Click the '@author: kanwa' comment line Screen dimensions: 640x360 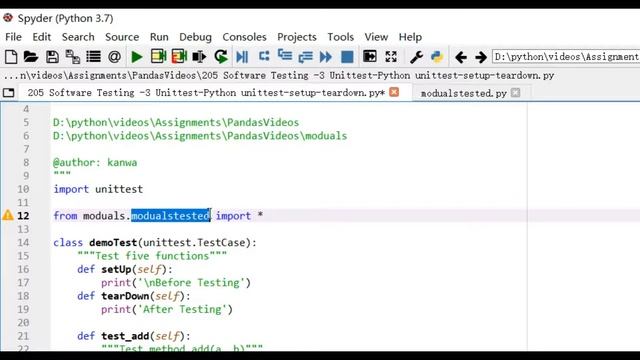click(95, 162)
